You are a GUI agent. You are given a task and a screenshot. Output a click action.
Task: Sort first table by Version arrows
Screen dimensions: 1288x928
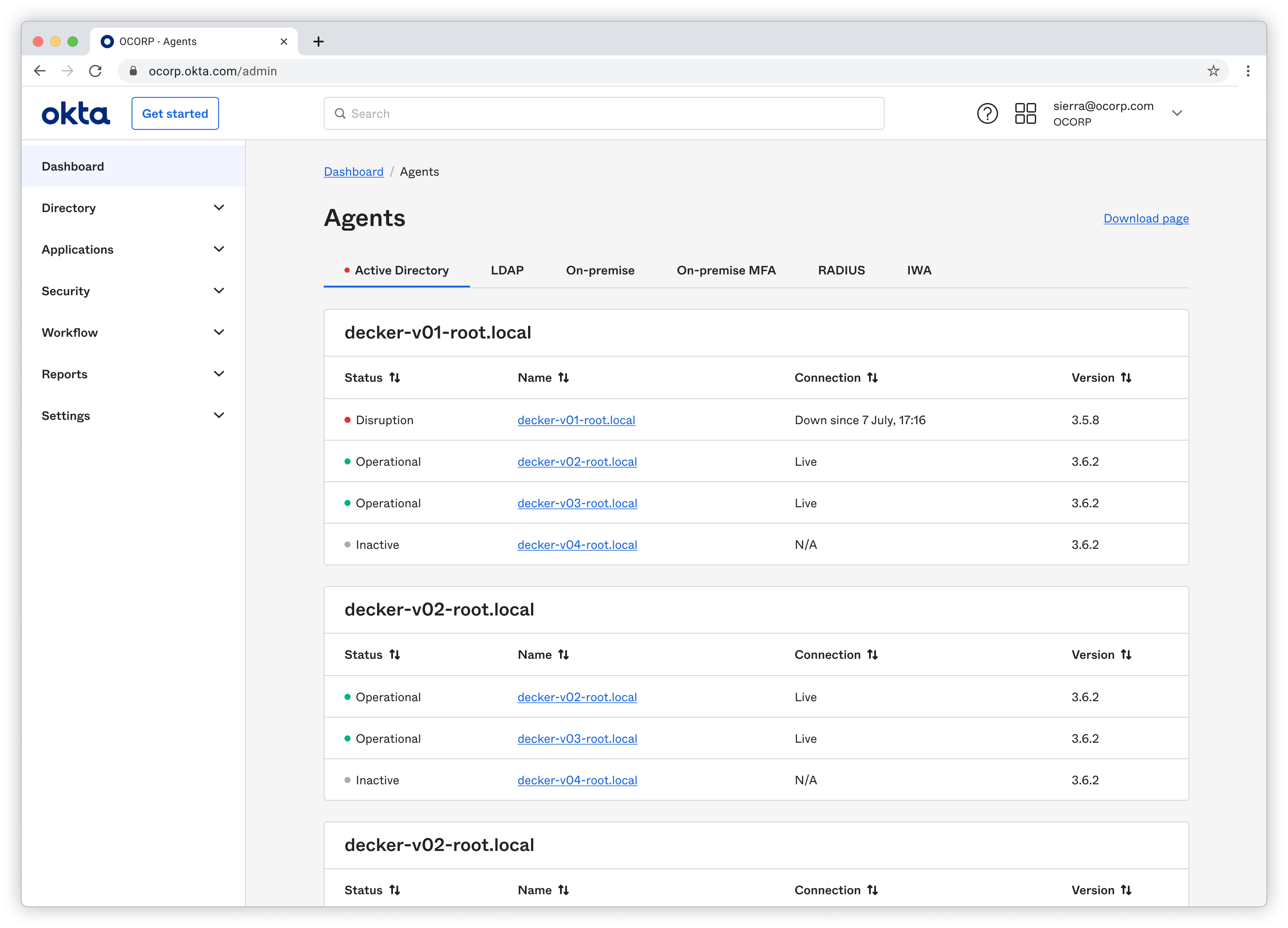(1126, 378)
